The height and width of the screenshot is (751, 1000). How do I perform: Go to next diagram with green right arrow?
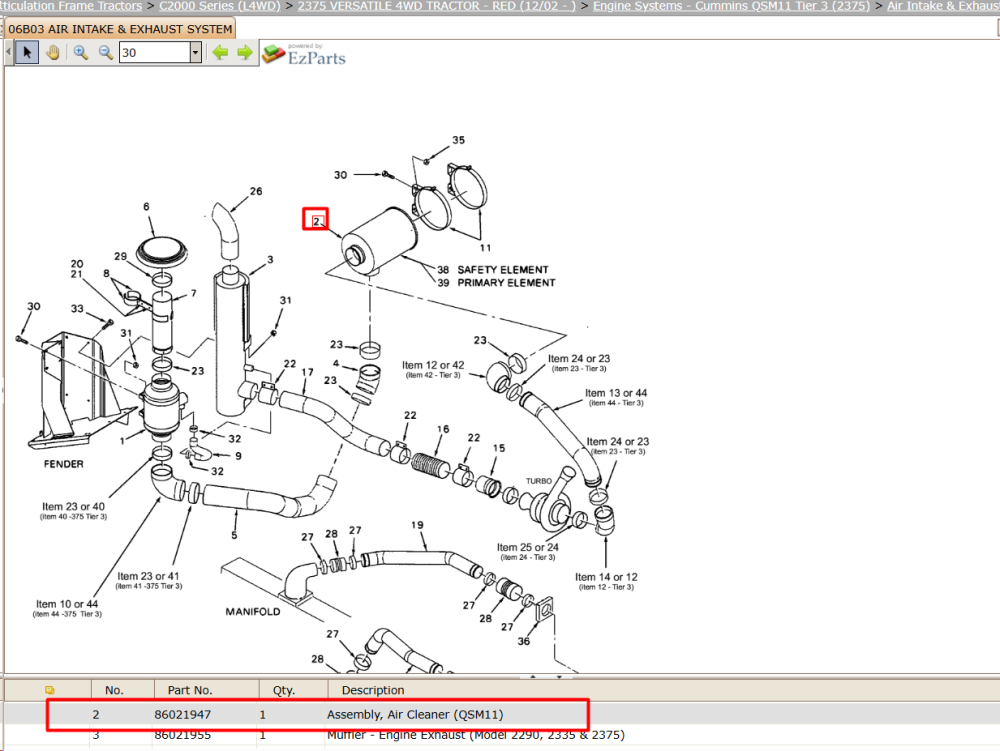click(244, 52)
